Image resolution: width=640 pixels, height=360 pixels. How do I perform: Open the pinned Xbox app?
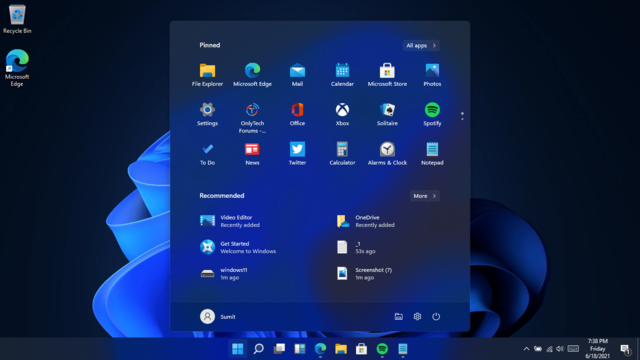(342, 114)
